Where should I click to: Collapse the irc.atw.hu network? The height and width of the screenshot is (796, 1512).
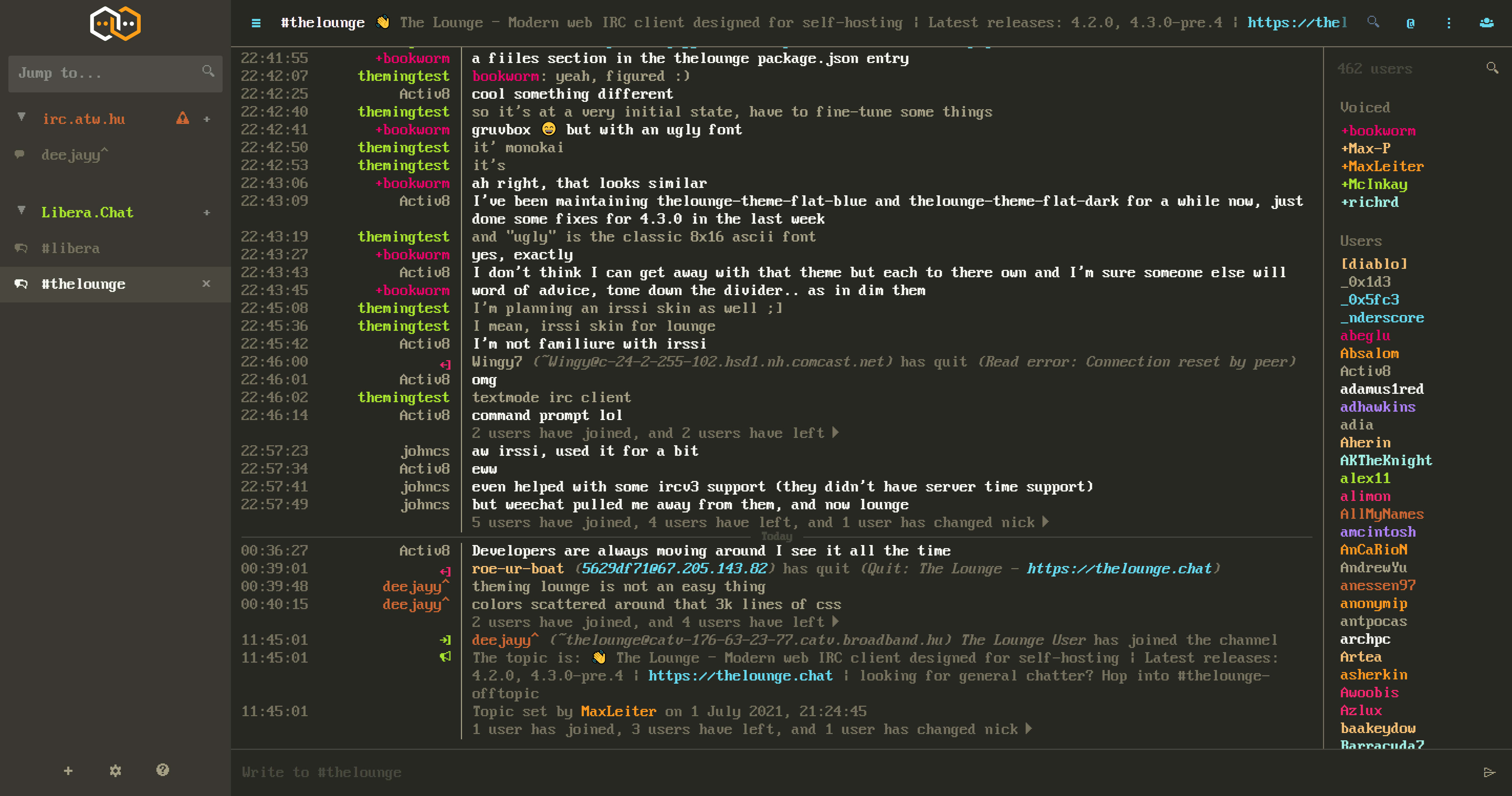tap(22, 117)
